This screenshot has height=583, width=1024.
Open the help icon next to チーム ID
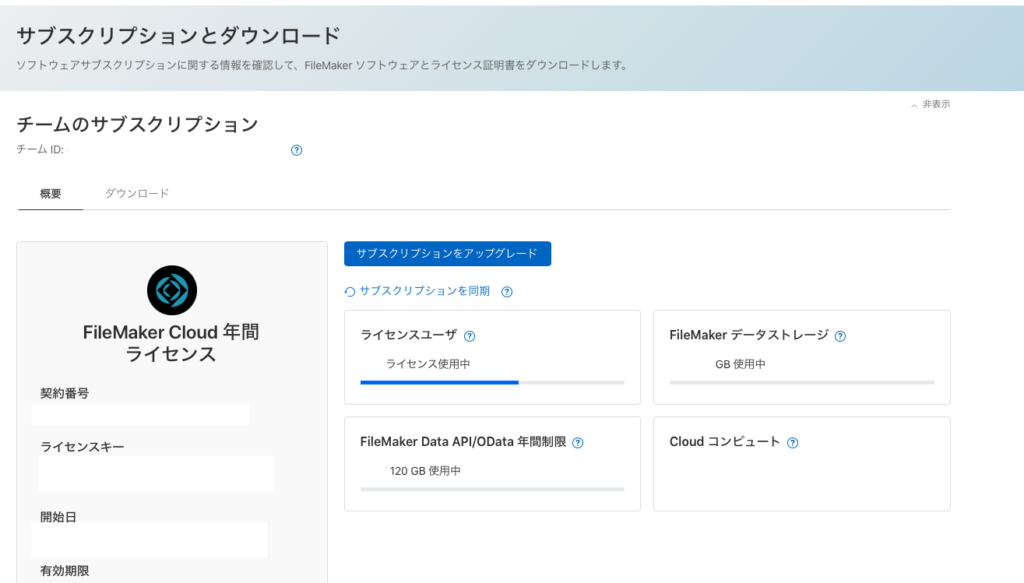point(295,150)
